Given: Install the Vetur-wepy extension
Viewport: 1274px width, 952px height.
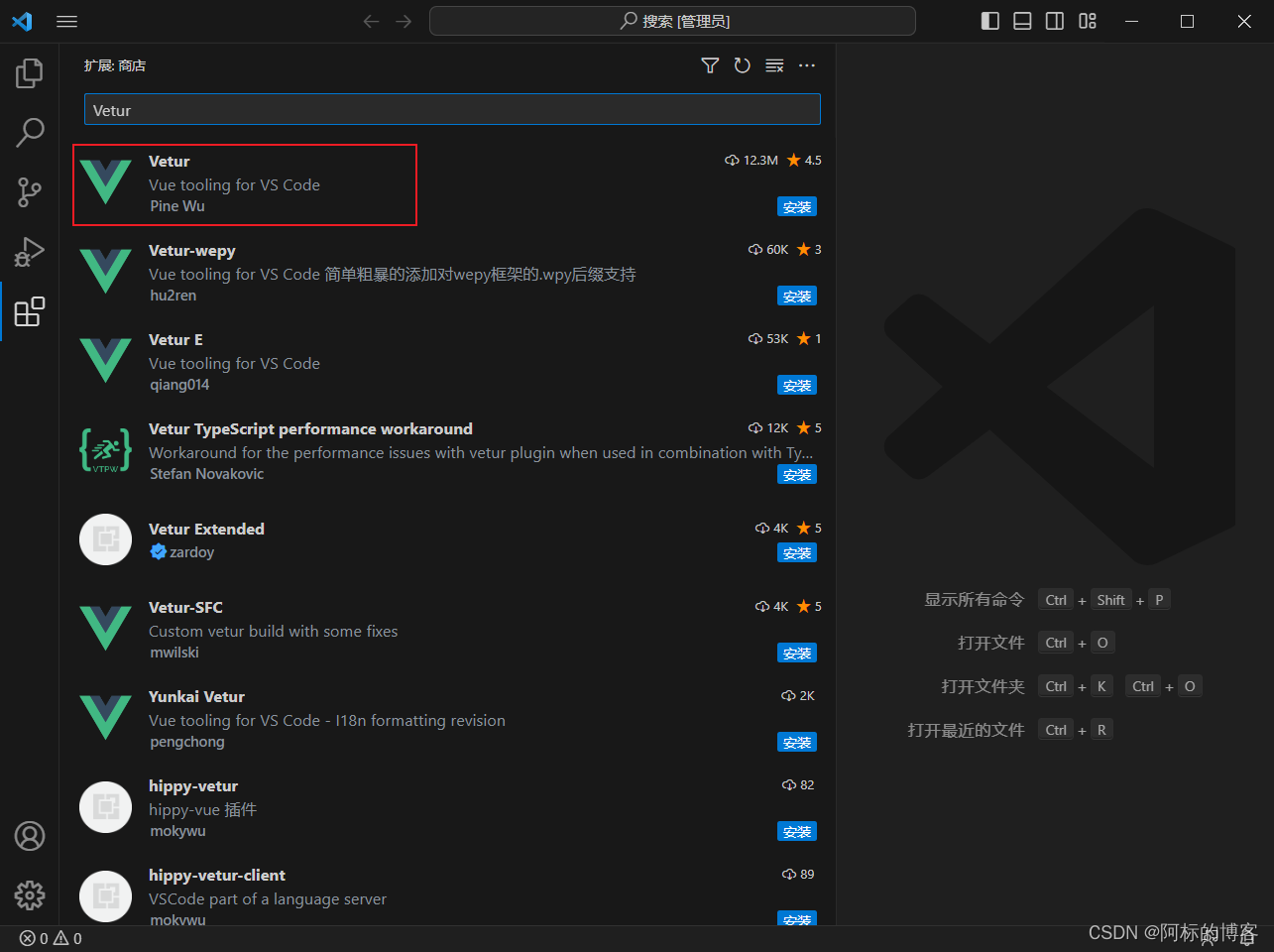Looking at the screenshot, I should 797,296.
